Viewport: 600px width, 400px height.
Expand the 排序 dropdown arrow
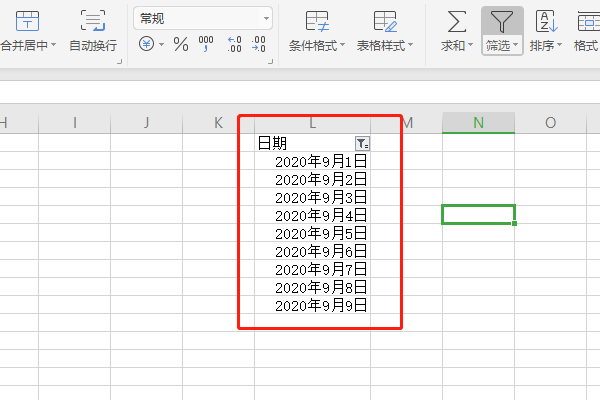pos(559,45)
